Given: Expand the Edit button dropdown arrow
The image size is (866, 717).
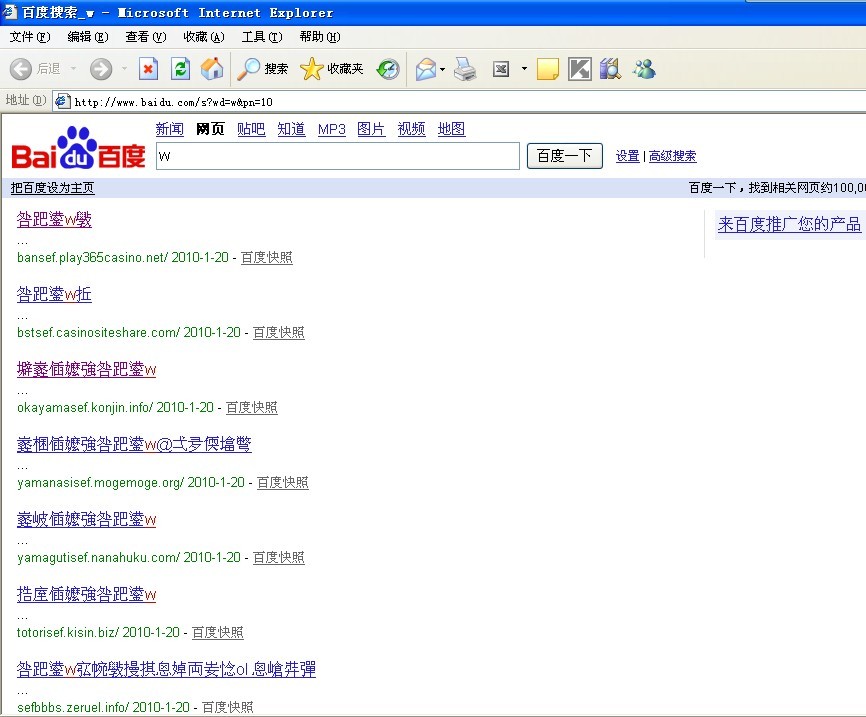Looking at the screenshot, I should (524, 69).
